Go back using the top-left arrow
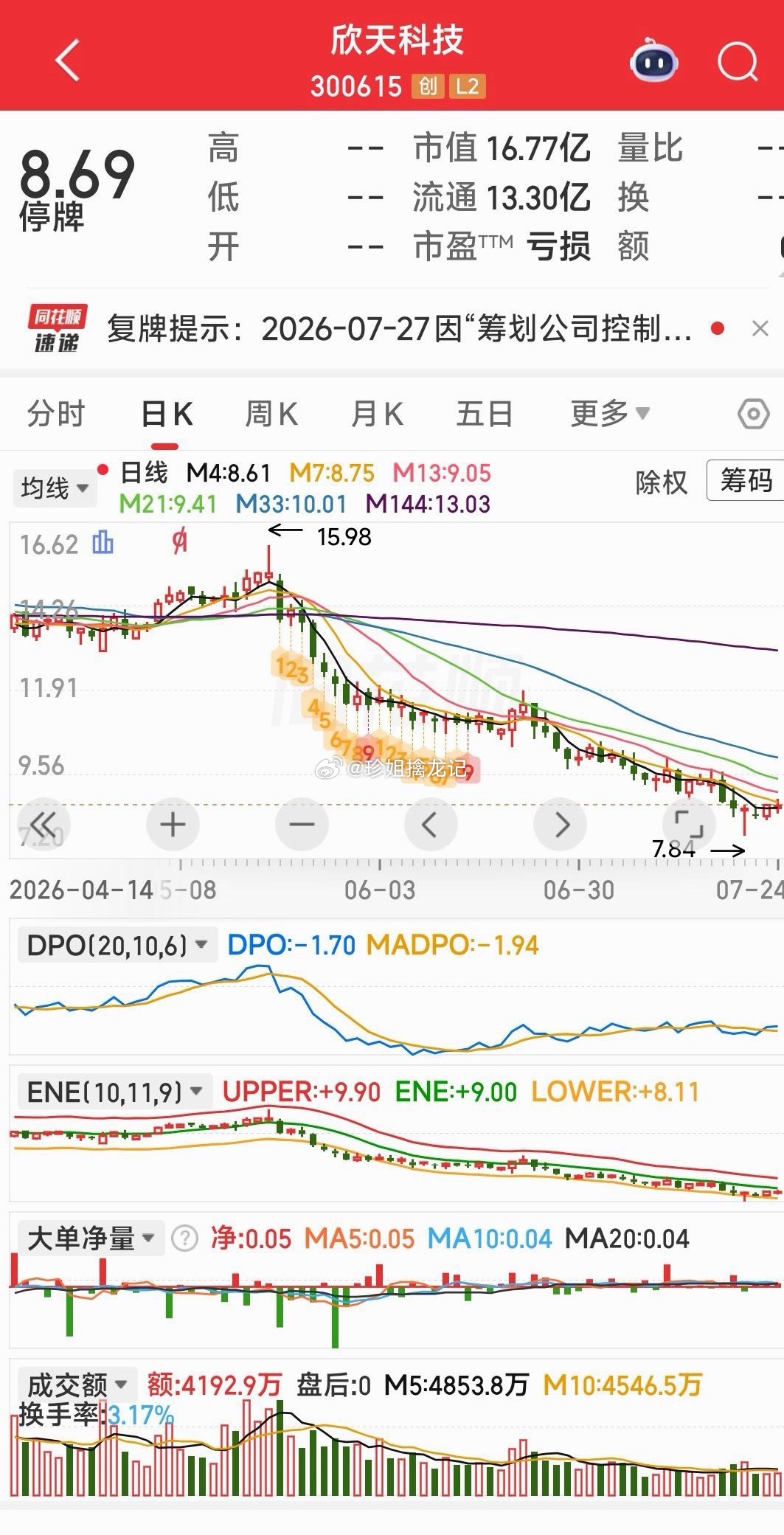 [x=67, y=60]
